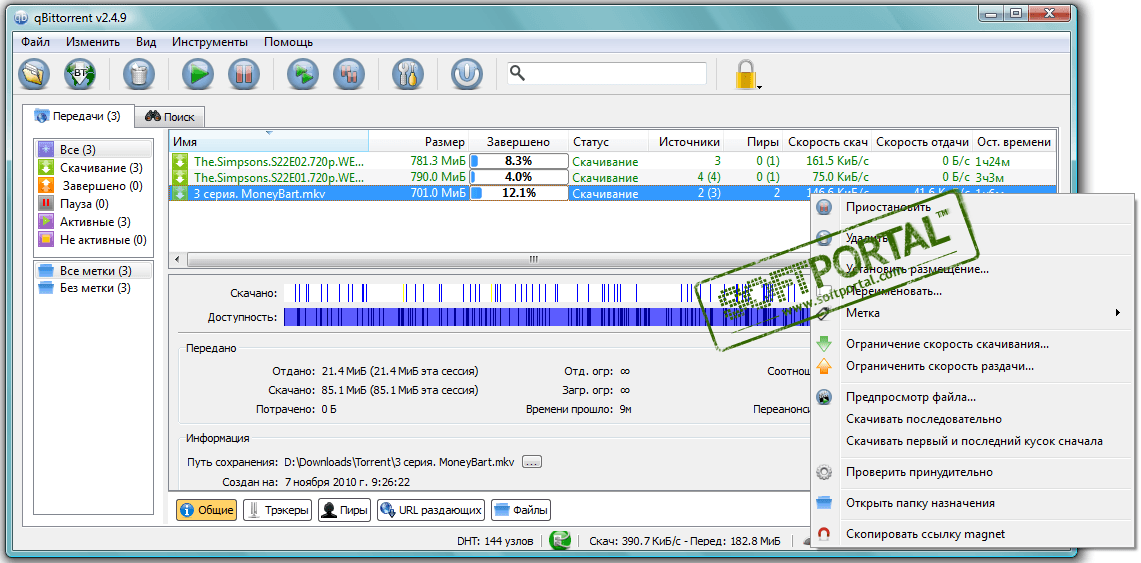Choose Ограничение скорость скачивания in context menu
This screenshot has height=563, width=1141.
click(x=972, y=344)
